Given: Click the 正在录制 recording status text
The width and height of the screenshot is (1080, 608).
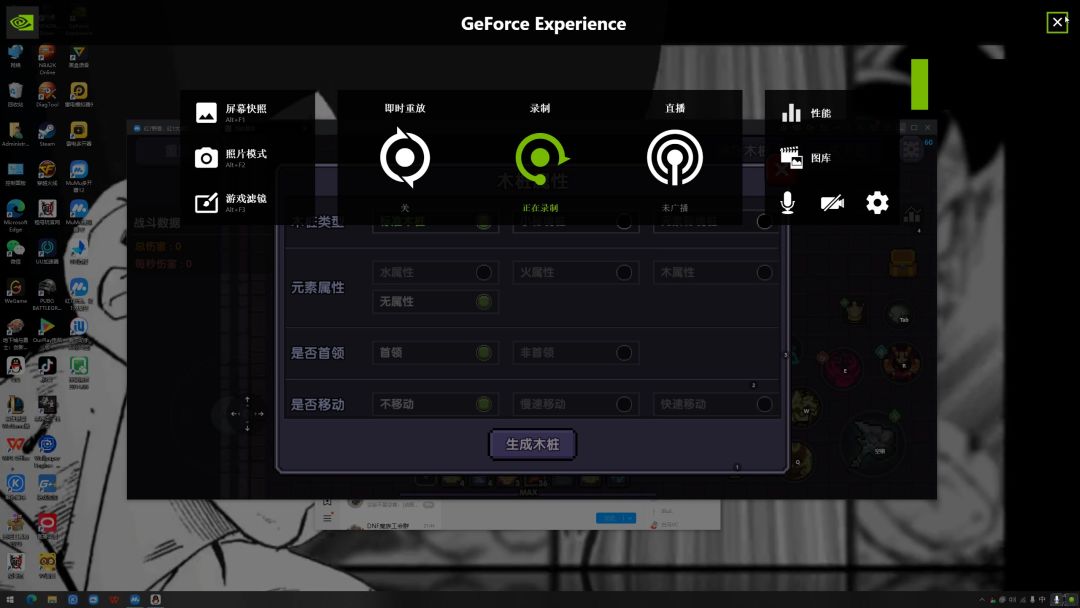Looking at the screenshot, I should pos(540,208).
